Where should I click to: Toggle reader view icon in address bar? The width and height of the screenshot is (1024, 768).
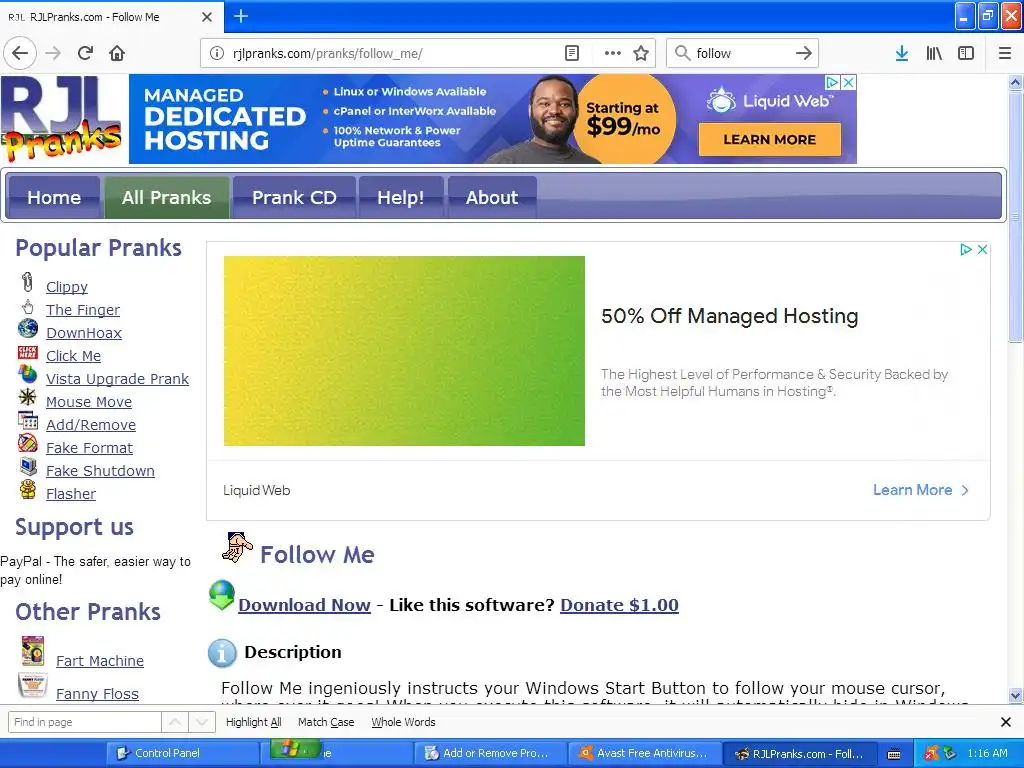tap(571, 53)
